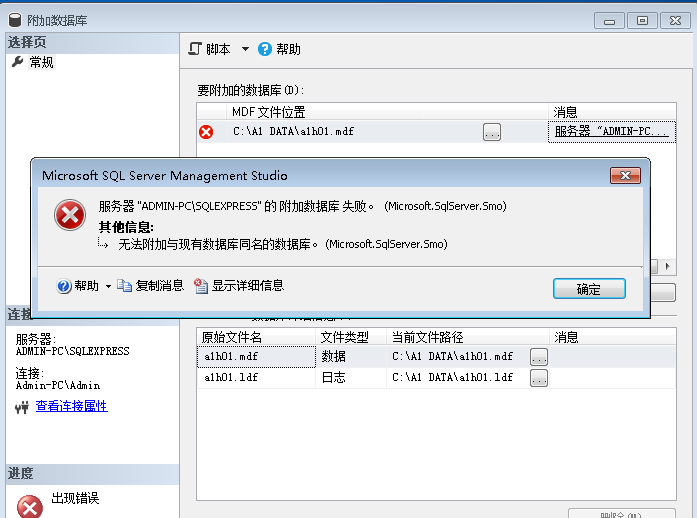
Task: Click the wrench icon beside 常规
Action: click(x=17, y=62)
